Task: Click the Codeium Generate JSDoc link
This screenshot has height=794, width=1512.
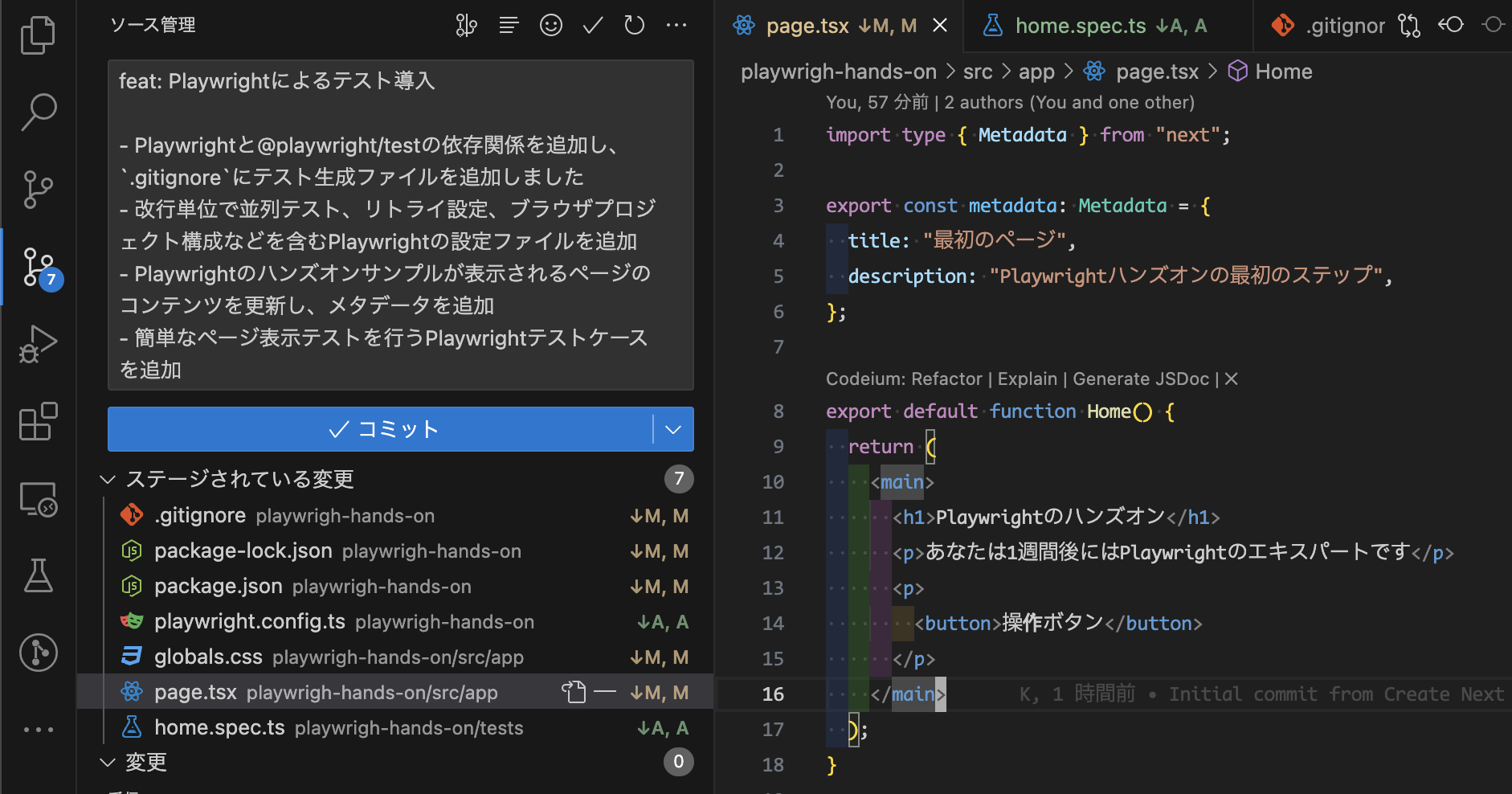Action: [1142, 379]
